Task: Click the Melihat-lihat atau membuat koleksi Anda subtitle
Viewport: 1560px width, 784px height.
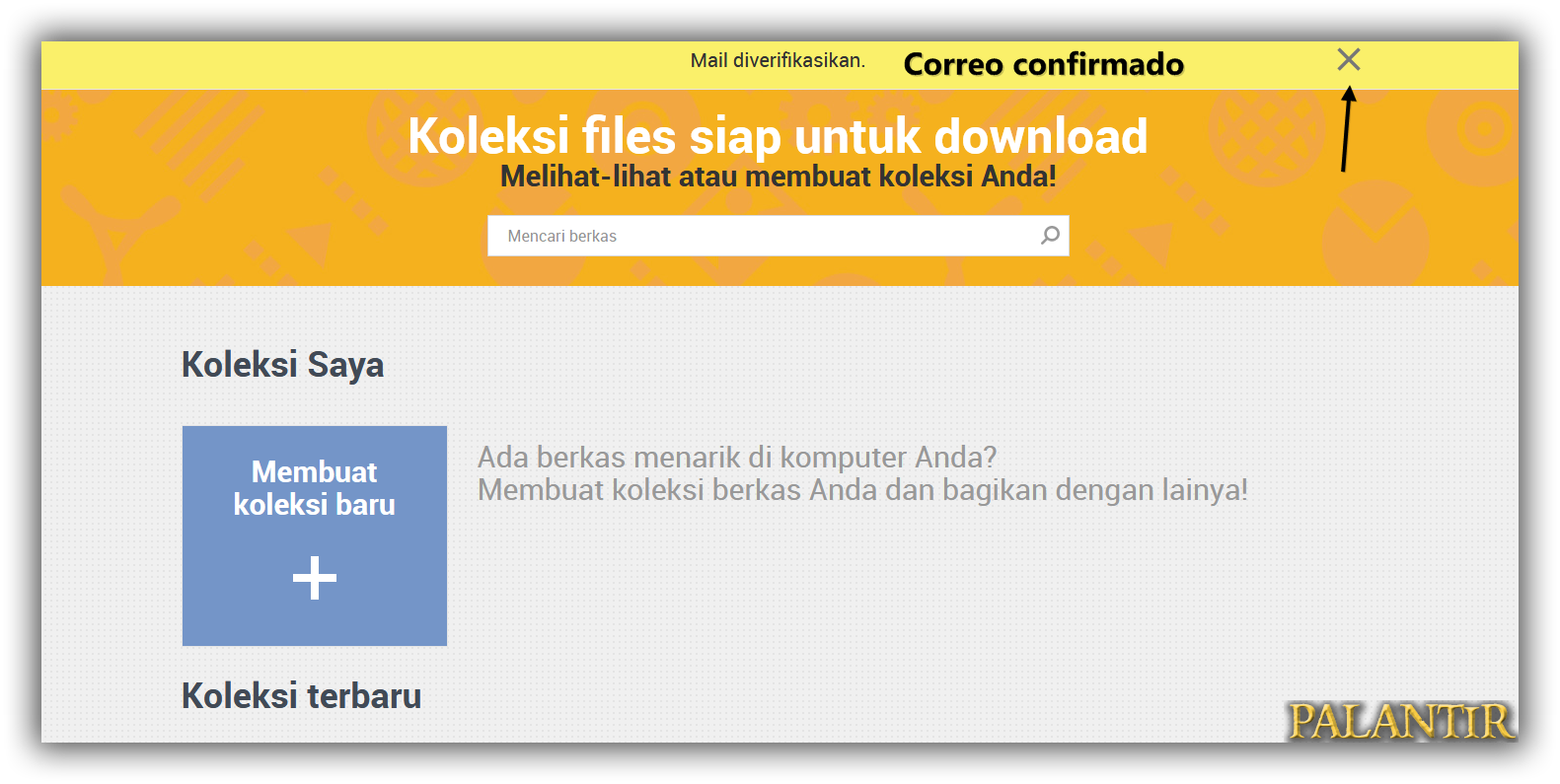Action: point(778,177)
